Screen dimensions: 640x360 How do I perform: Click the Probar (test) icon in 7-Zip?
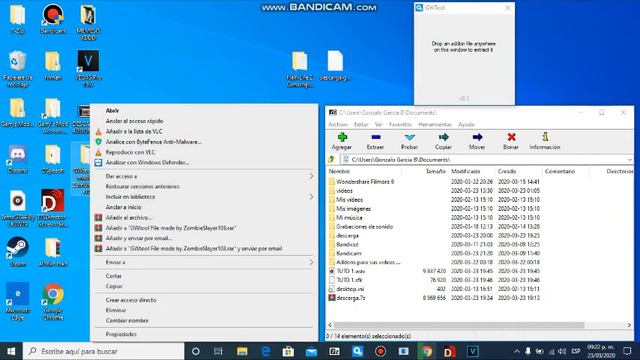409,141
